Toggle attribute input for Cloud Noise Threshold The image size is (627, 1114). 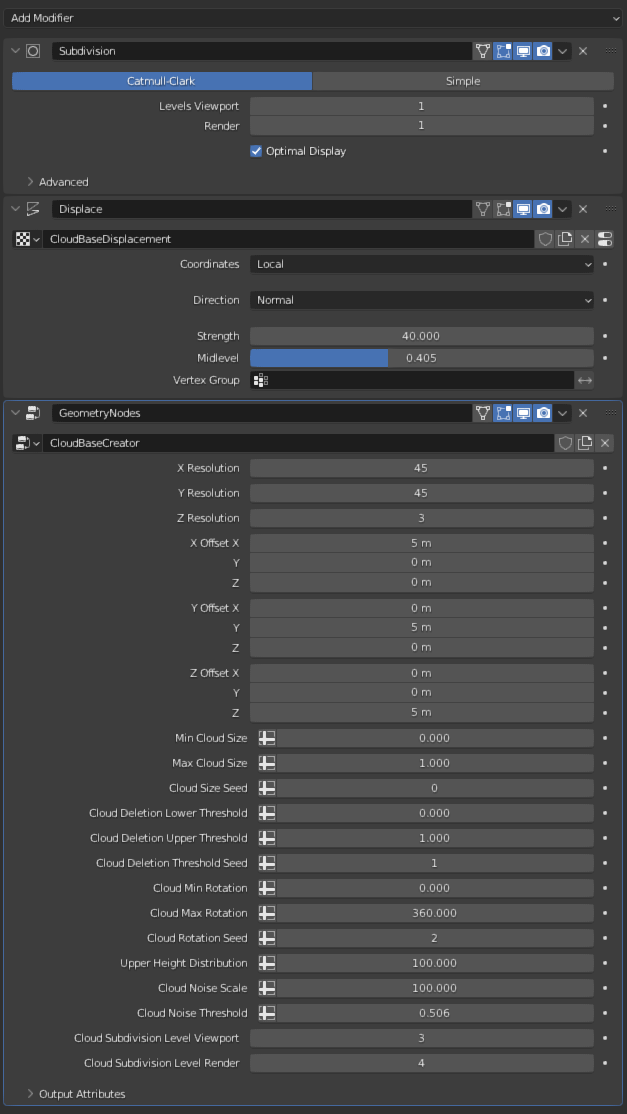pyautogui.click(x=266, y=1013)
